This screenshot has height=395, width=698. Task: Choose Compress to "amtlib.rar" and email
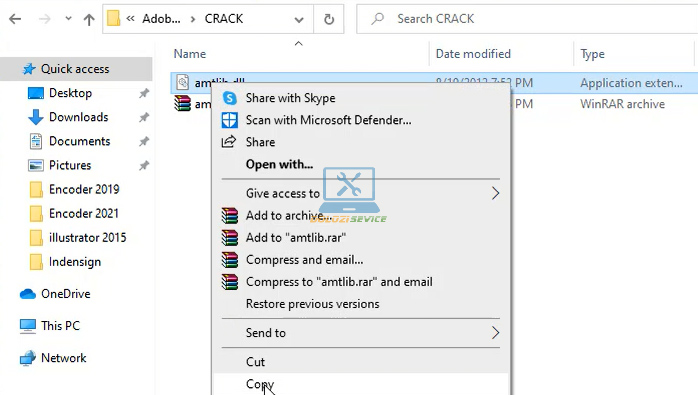tap(339, 282)
